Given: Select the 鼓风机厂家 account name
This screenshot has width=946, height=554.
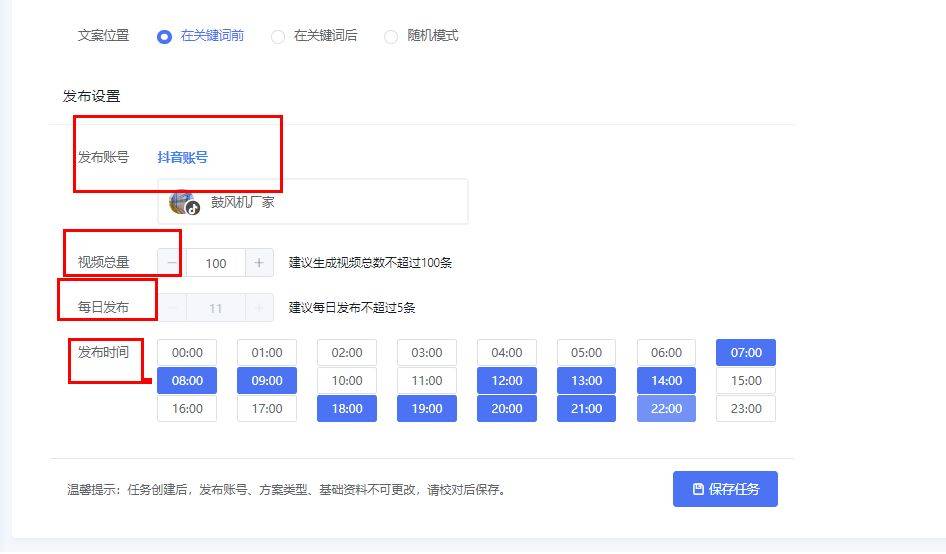Looking at the screenshot, I should (x=243, y=202).
